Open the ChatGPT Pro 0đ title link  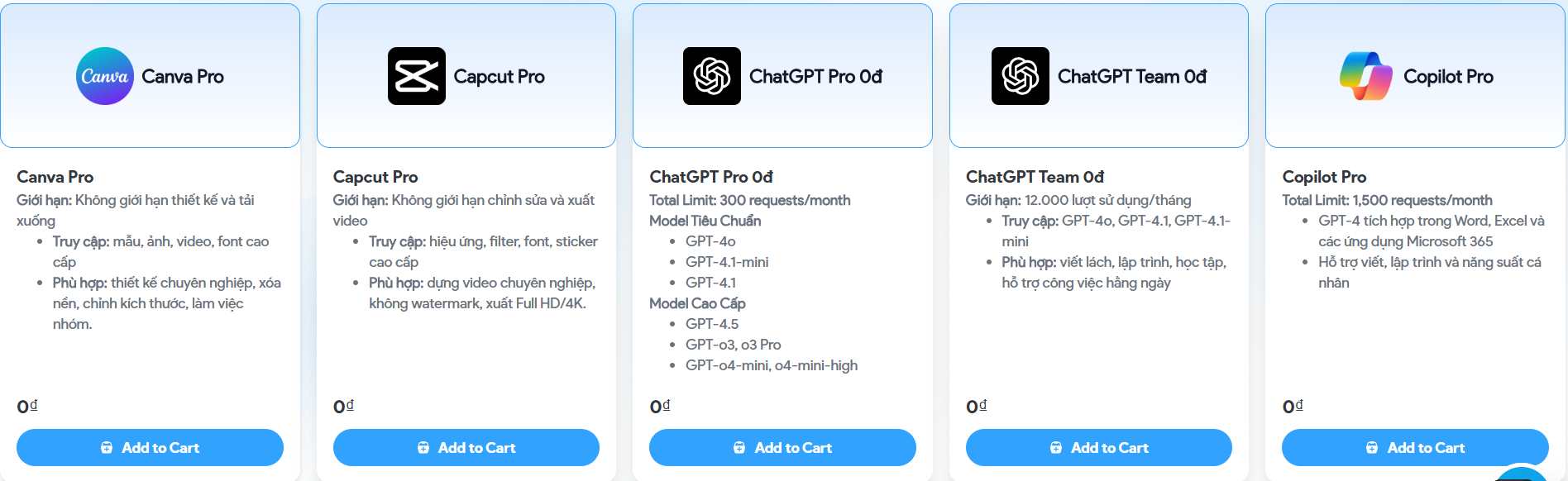711,177
